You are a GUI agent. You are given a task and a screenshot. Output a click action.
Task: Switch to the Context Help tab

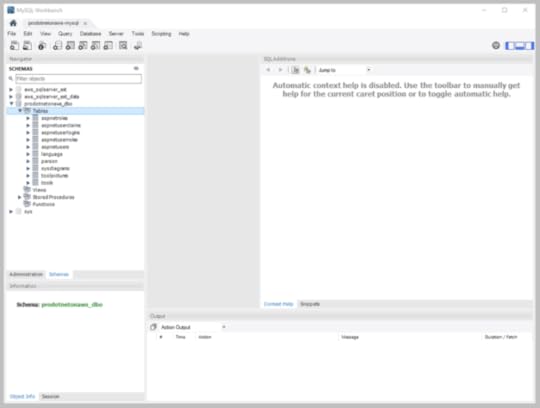coord(278,304)
